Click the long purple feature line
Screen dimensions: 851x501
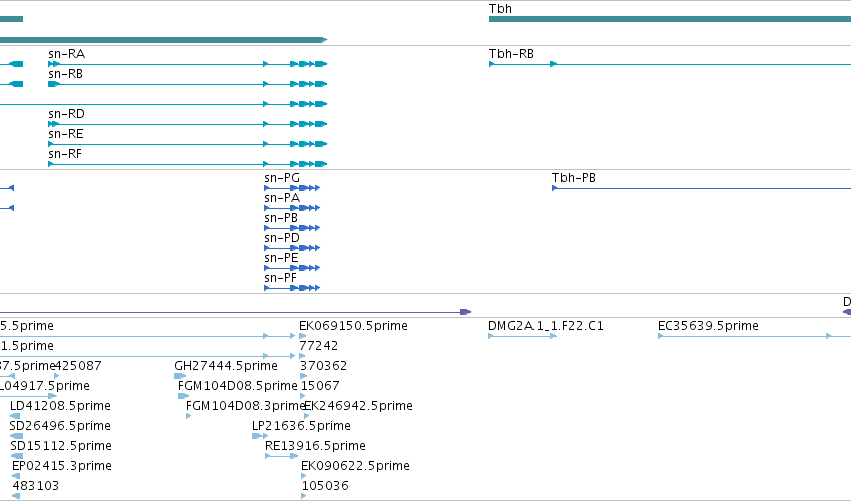pyautogui.click(x=235, y=312)
